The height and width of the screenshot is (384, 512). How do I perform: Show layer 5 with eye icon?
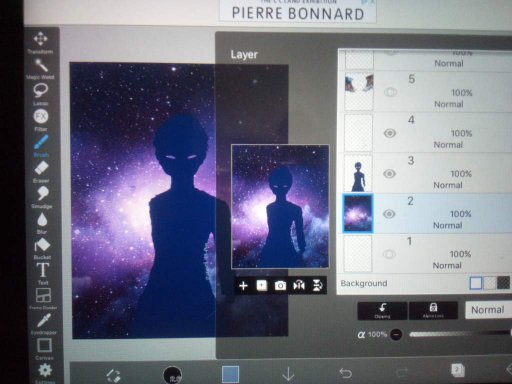click(x=390, y=92)
